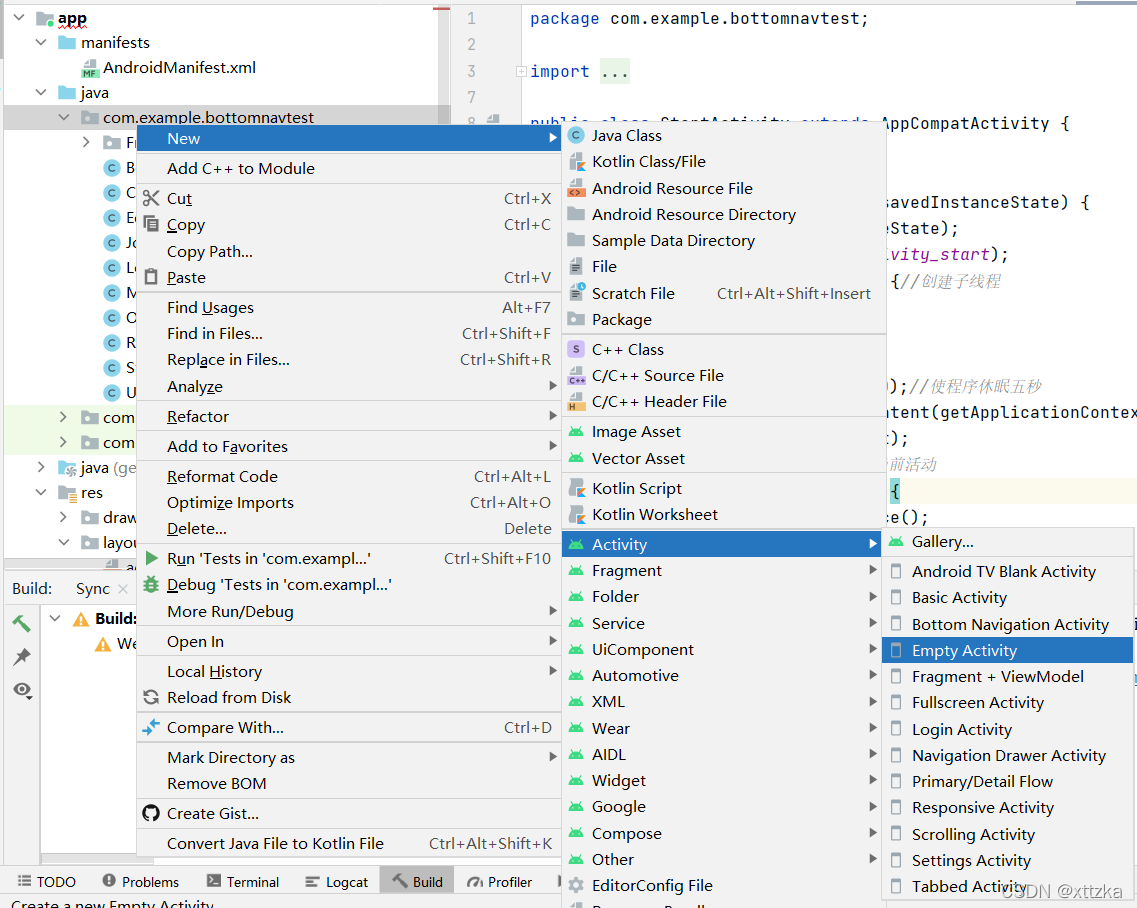1137x908 pixels.
Task: Click the green Run Tests arrow icon
Action: point(152,558)
